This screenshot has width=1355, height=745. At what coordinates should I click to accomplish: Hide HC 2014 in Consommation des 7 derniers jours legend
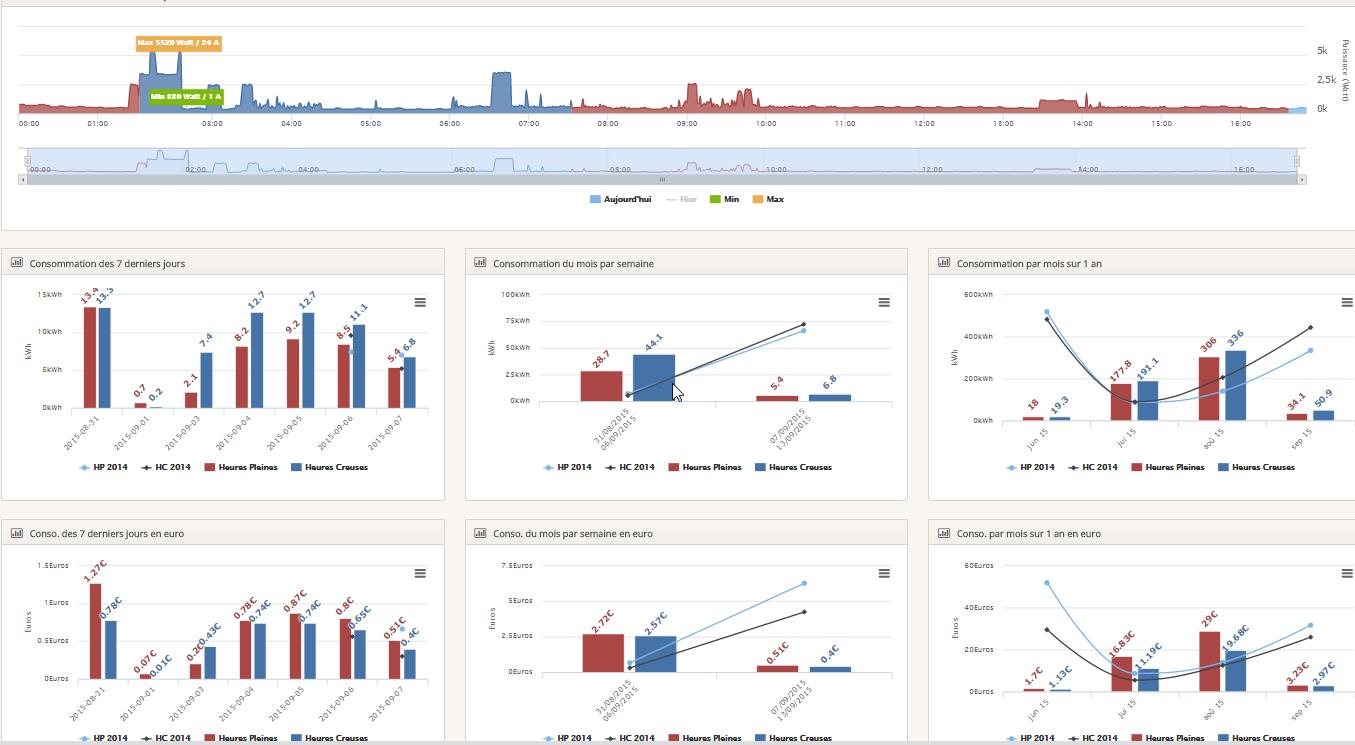point(166,467)
